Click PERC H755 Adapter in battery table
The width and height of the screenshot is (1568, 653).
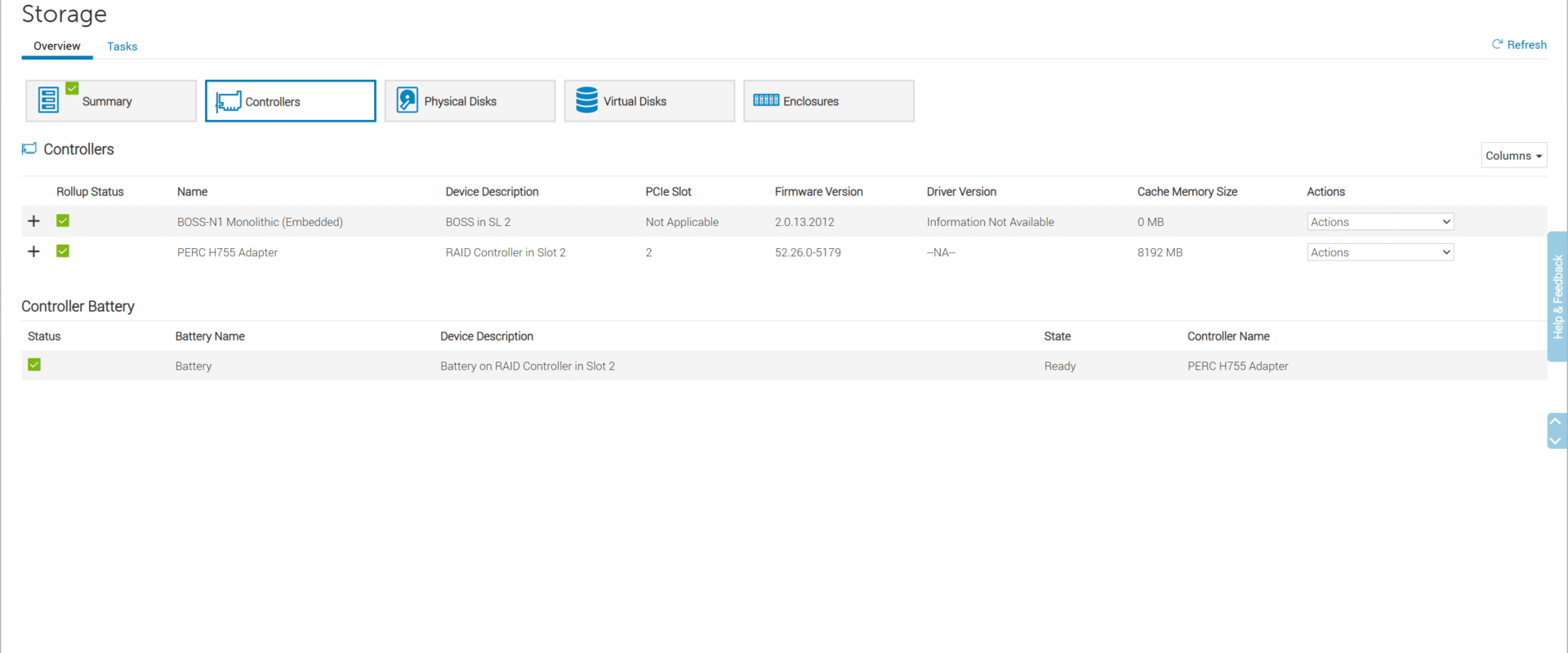(x=1237, y=366)
